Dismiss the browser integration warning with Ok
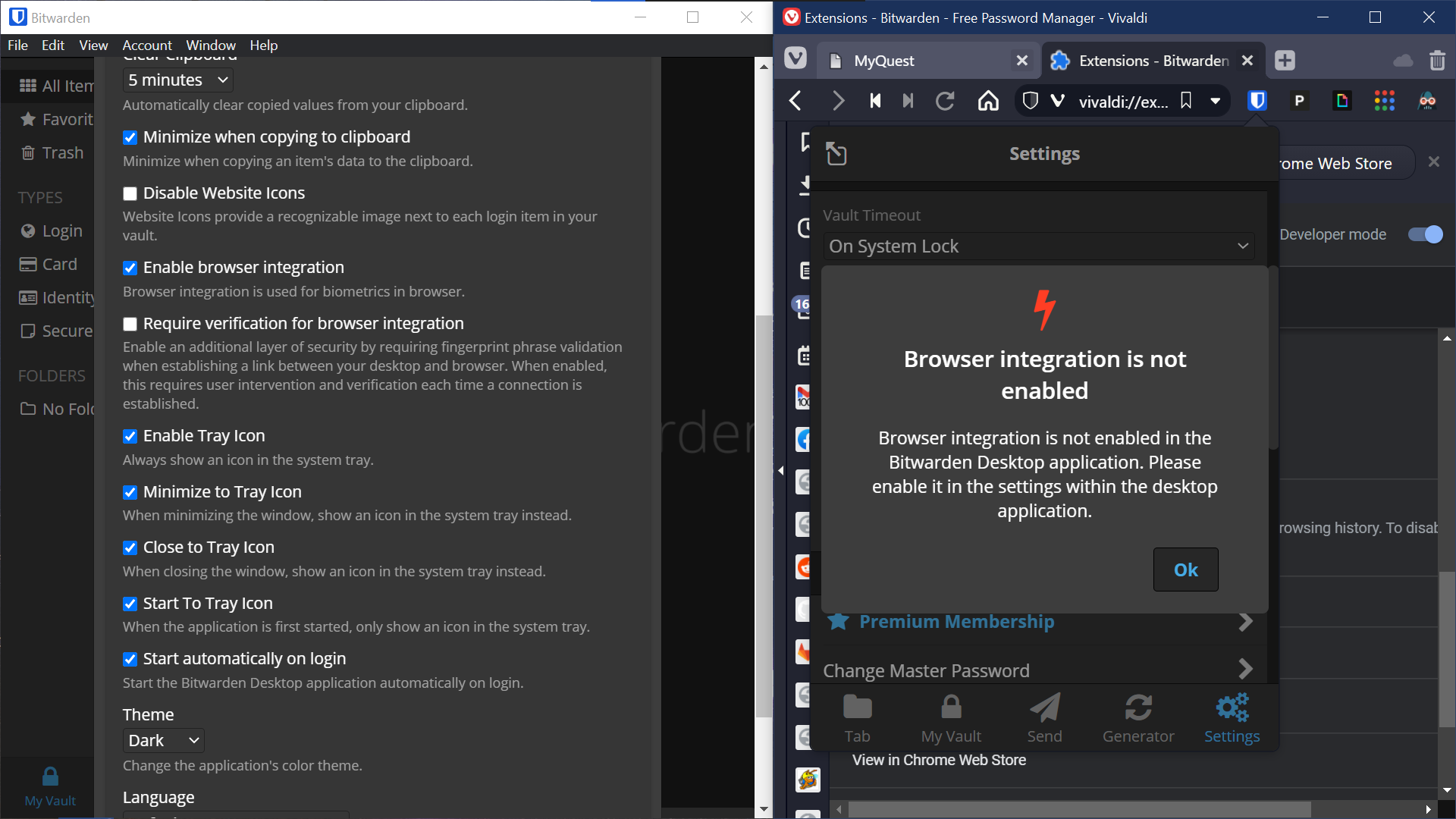The image size is (1456, 819). point(1185,570)
